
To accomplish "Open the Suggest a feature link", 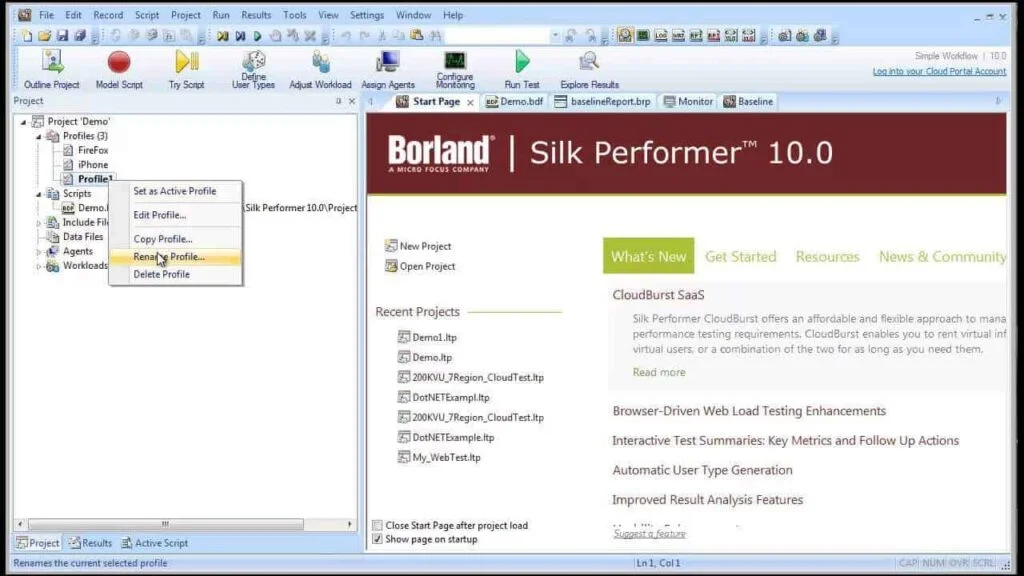I will [x=649, y=534].
